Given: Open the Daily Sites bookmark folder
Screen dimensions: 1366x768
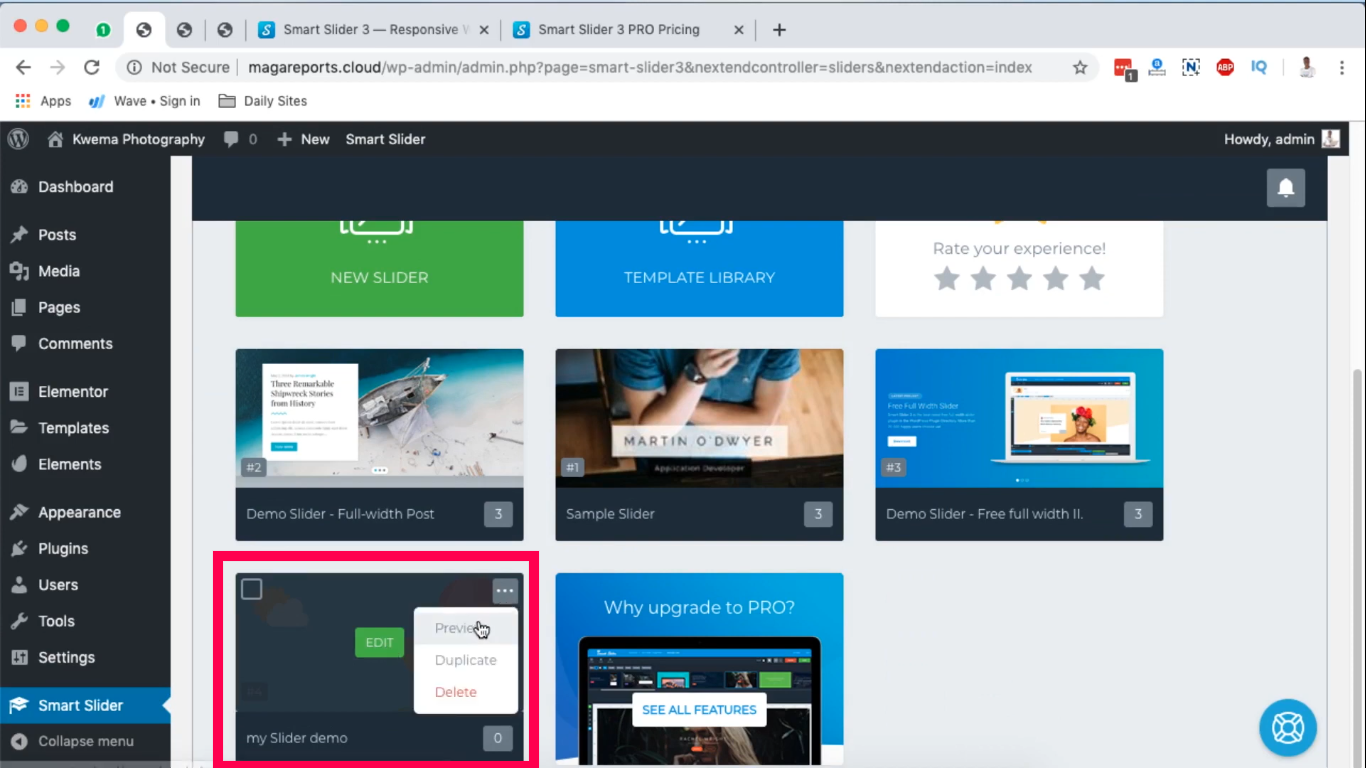Looking at the screenshot, I should click(x=263, y=101).
